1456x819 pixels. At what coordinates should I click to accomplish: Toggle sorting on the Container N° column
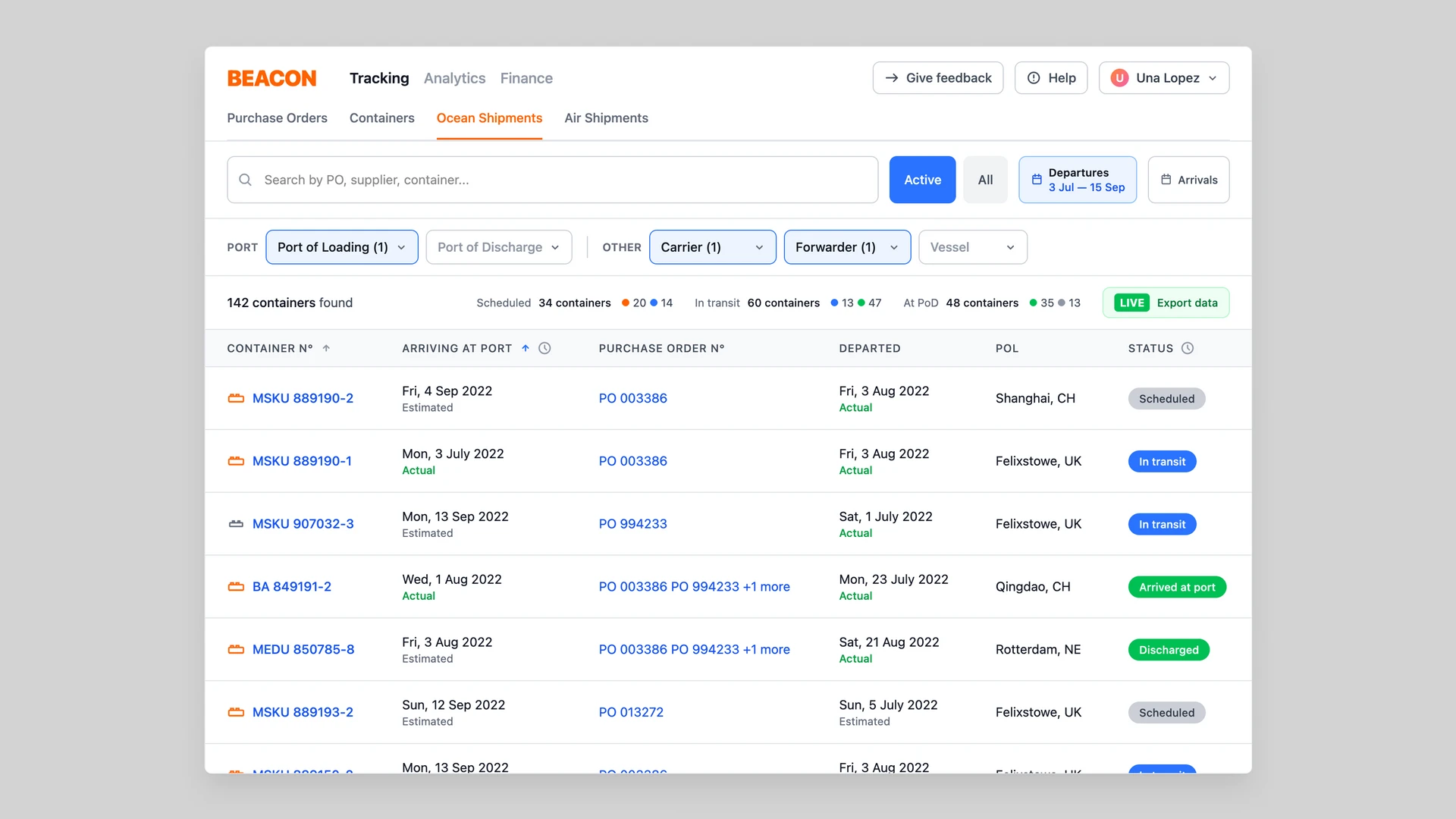[327, 348]
